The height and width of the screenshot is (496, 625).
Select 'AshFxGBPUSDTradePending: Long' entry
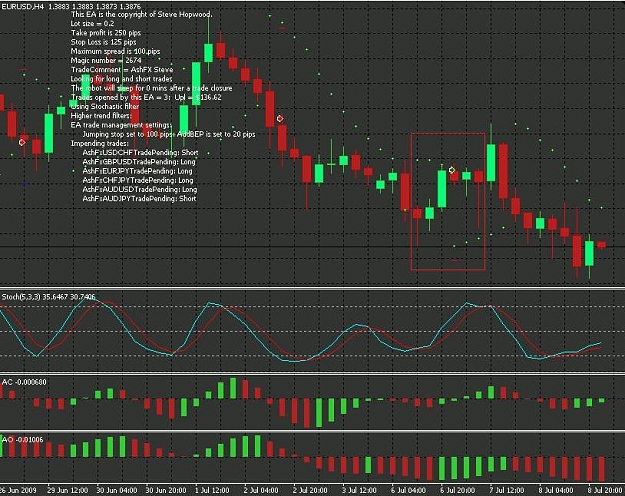coord(139,161)
